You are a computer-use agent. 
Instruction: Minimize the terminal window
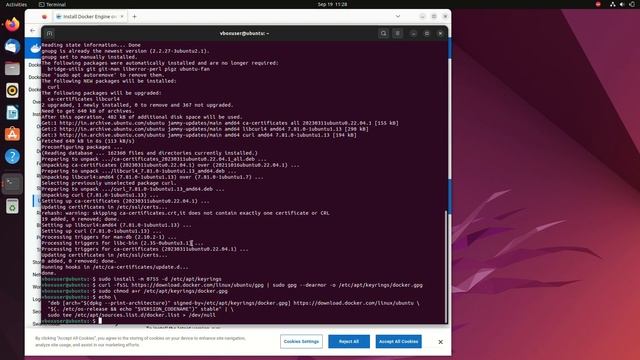pyautogui.click(x=413, y=33)
